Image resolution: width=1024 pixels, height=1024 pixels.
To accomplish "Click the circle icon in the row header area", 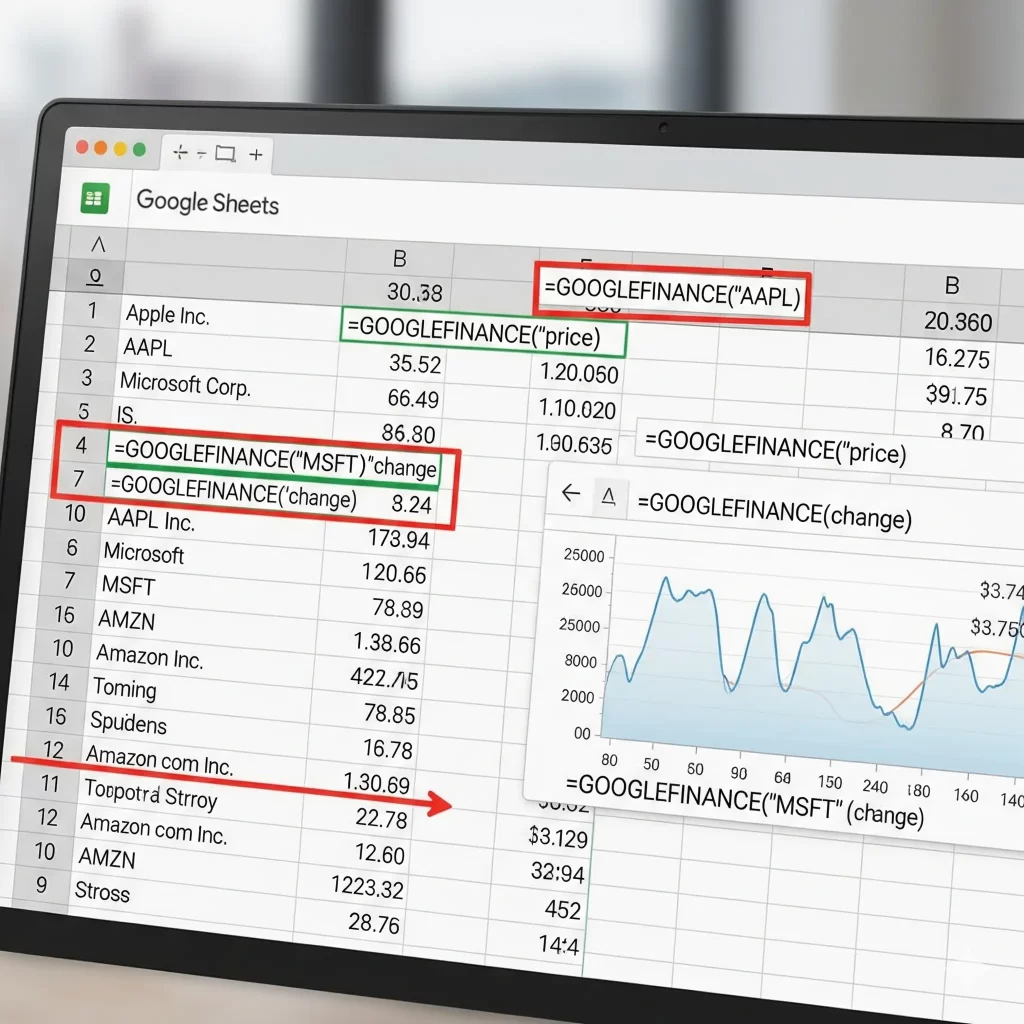I will point(93,277).
